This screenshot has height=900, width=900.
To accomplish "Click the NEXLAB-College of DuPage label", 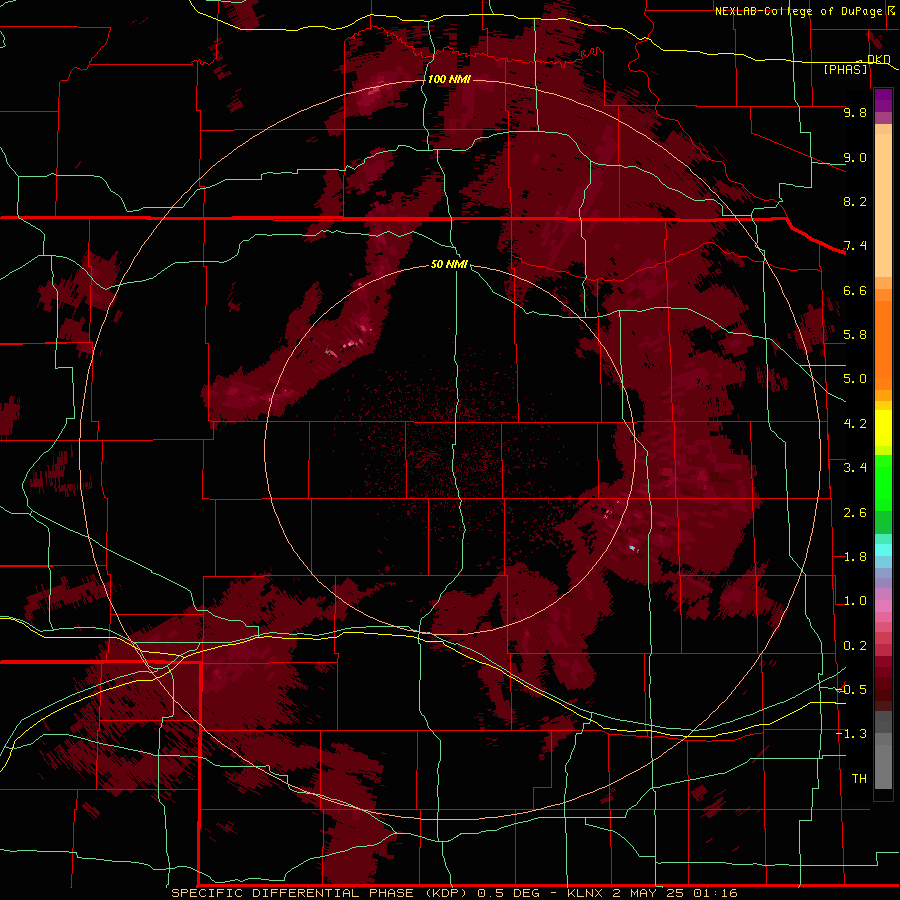I will [801, 11].
